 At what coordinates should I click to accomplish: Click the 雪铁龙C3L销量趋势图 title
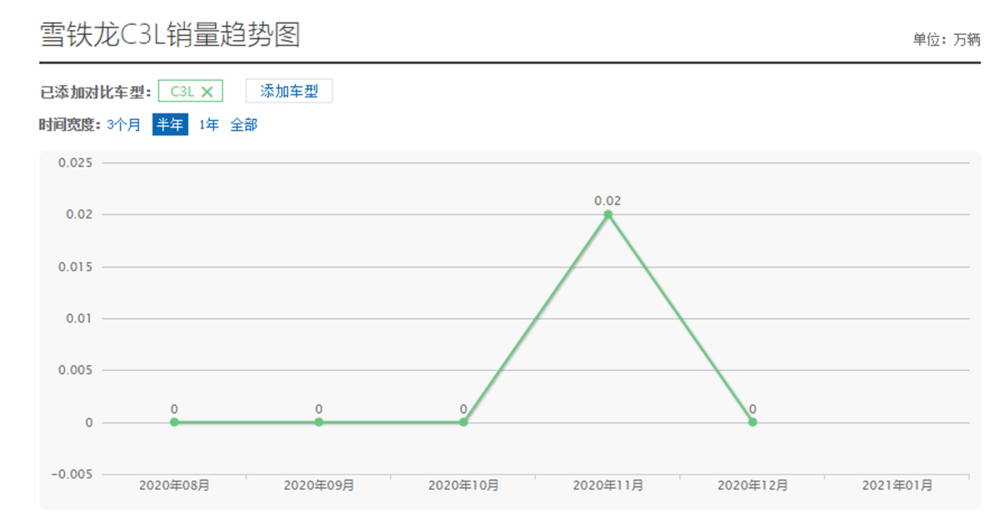(x=170, y=34)
